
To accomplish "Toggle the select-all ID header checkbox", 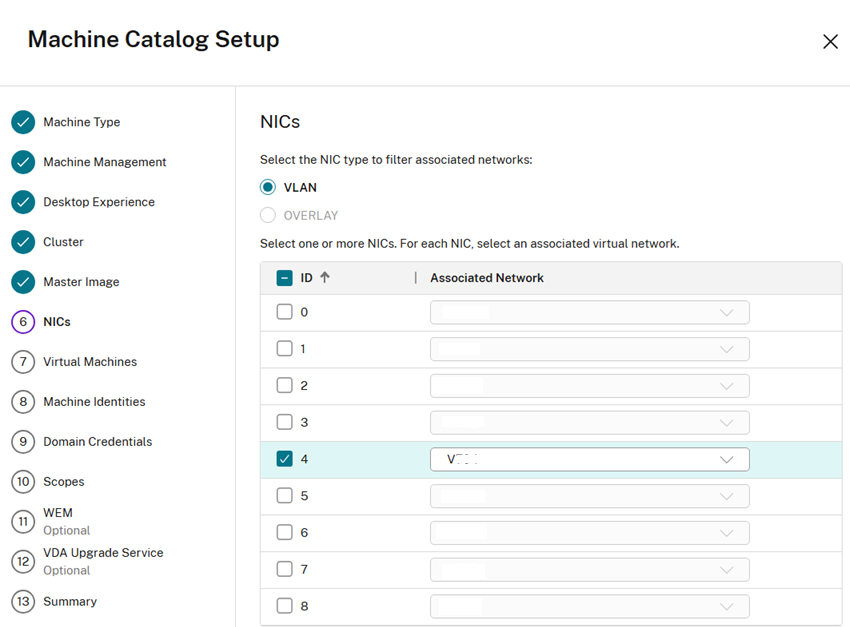I will (284, 278).
